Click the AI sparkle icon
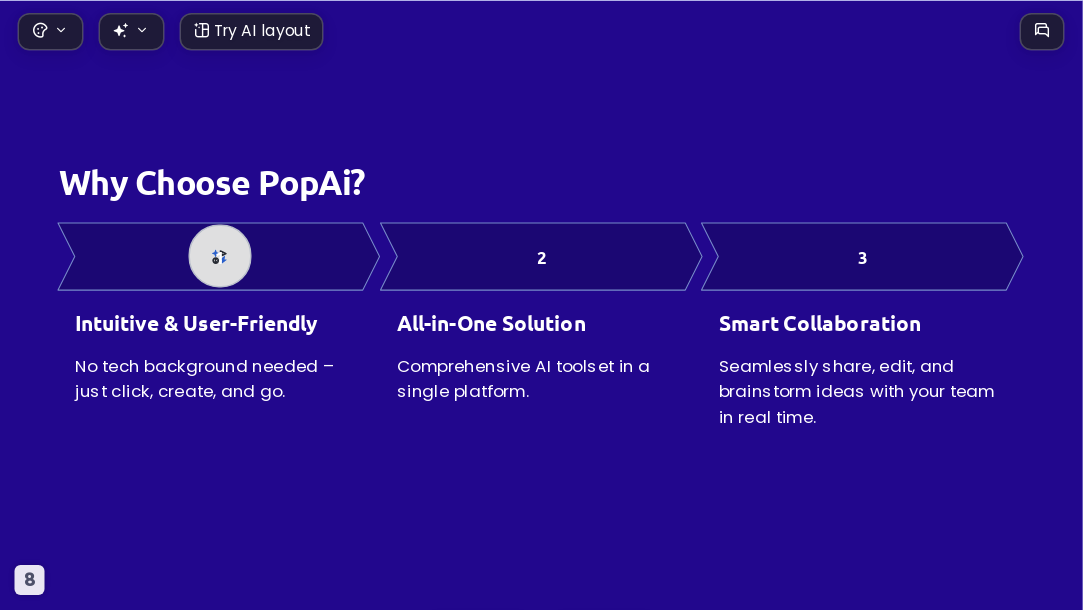Image resolution: width=1083 pixels, height=611 pixels. tap(121, 30)
